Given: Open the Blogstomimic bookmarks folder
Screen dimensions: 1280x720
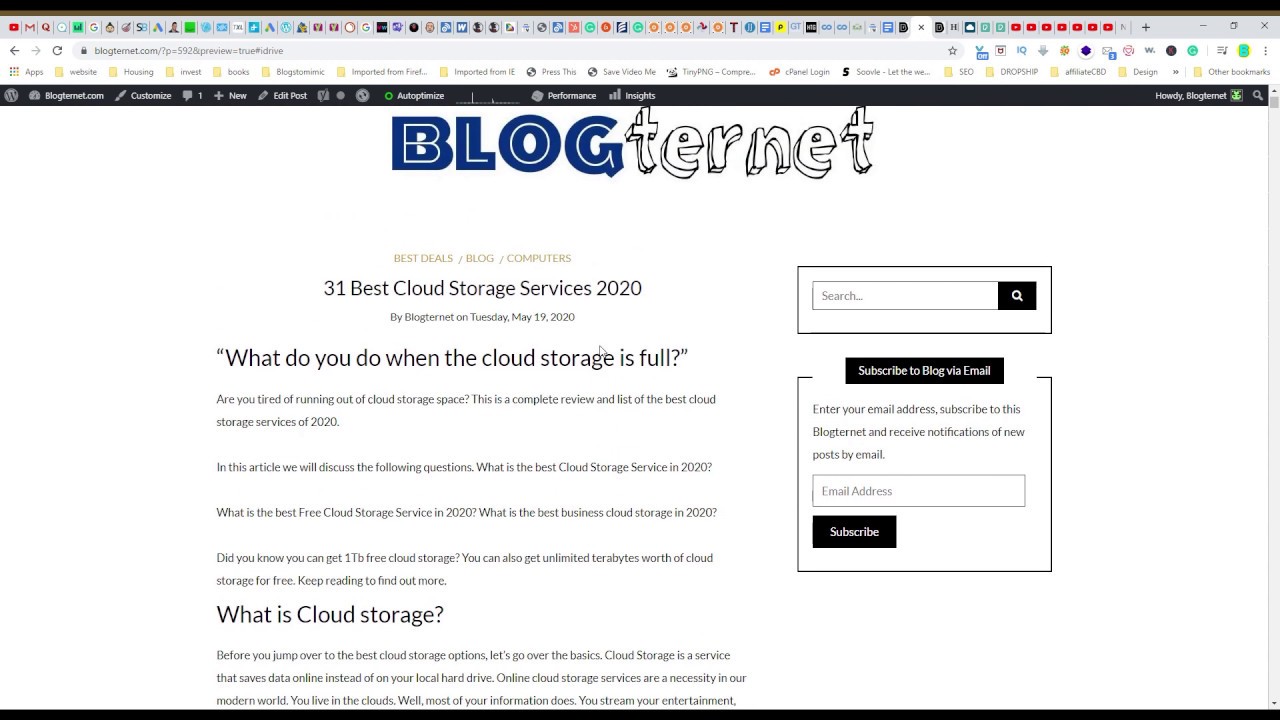Looking at the screenshot, I should tap(292, 72).
